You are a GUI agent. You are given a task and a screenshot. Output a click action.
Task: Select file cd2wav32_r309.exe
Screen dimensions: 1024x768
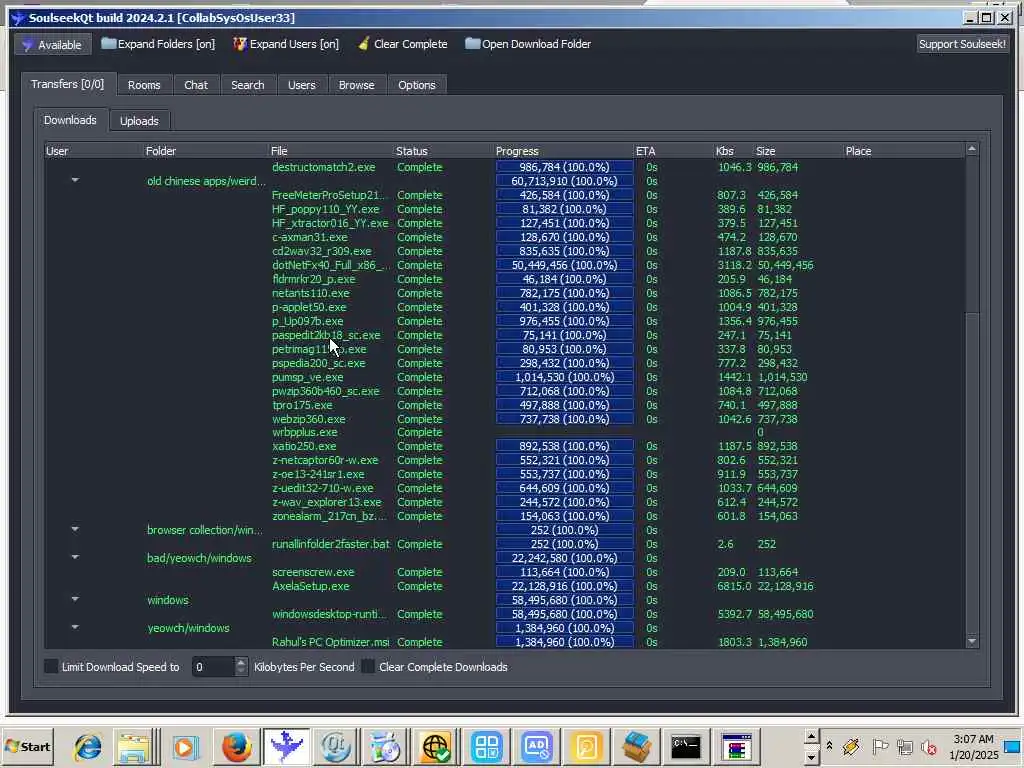322,251
